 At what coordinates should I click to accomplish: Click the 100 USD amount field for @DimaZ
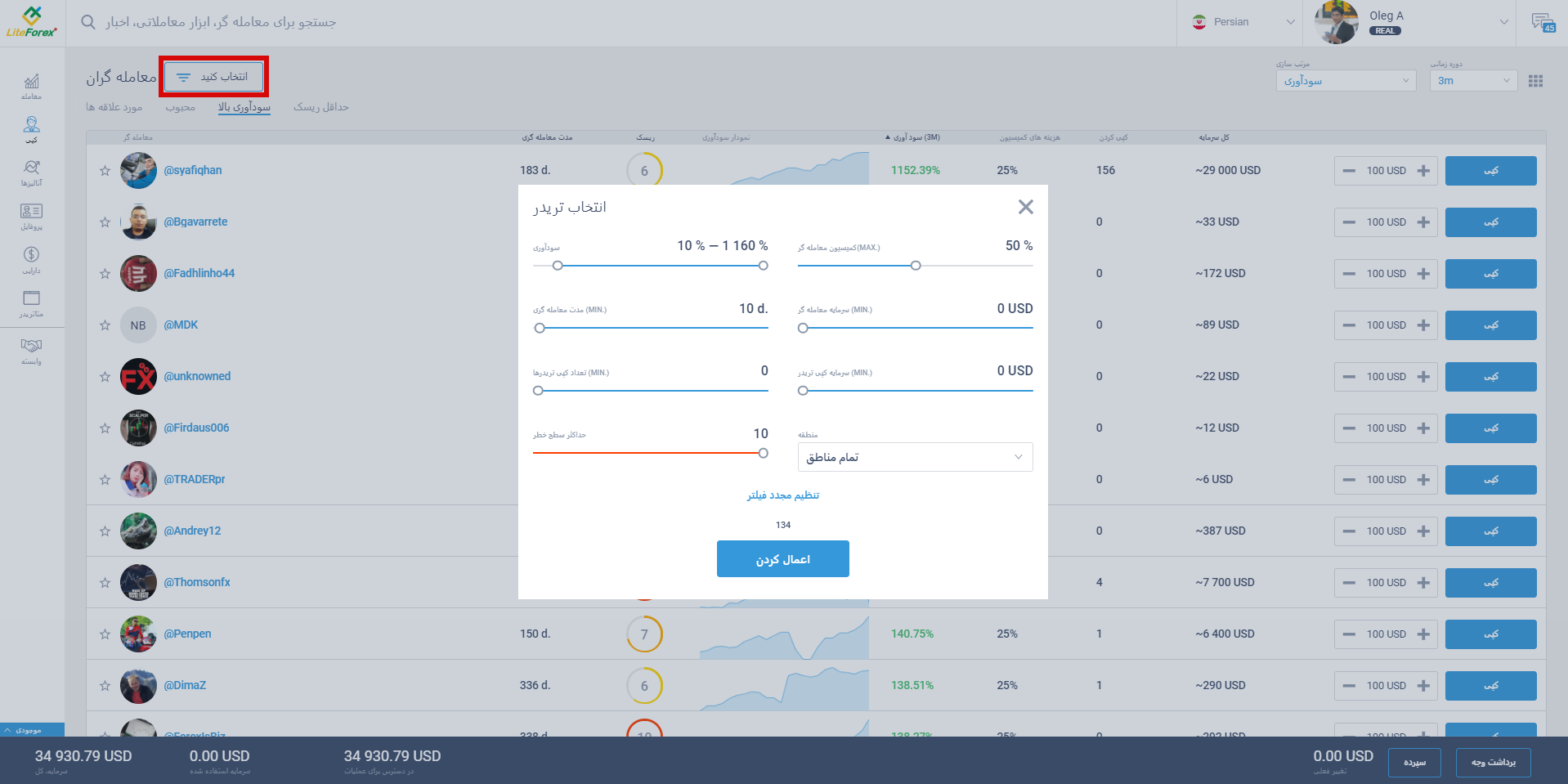click(1386, 686)
